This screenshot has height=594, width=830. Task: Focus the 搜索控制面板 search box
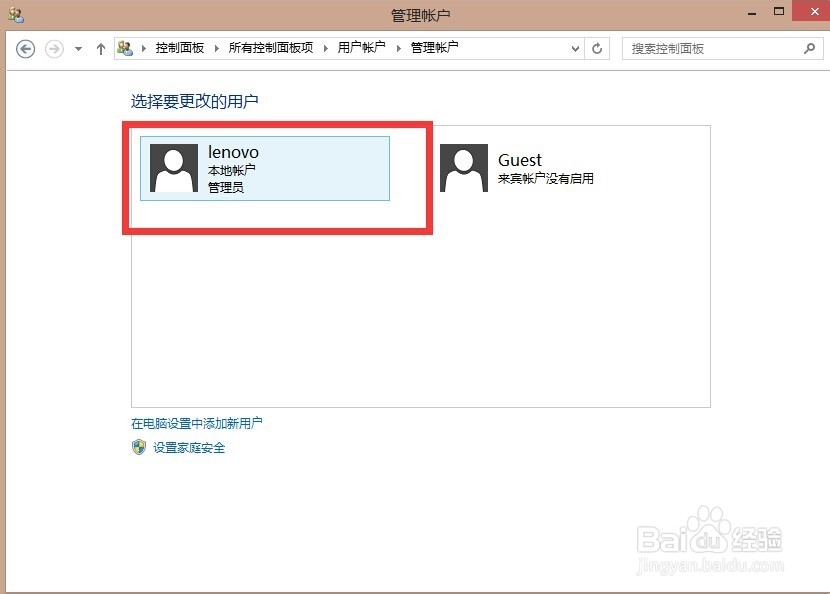coord(722,49)
